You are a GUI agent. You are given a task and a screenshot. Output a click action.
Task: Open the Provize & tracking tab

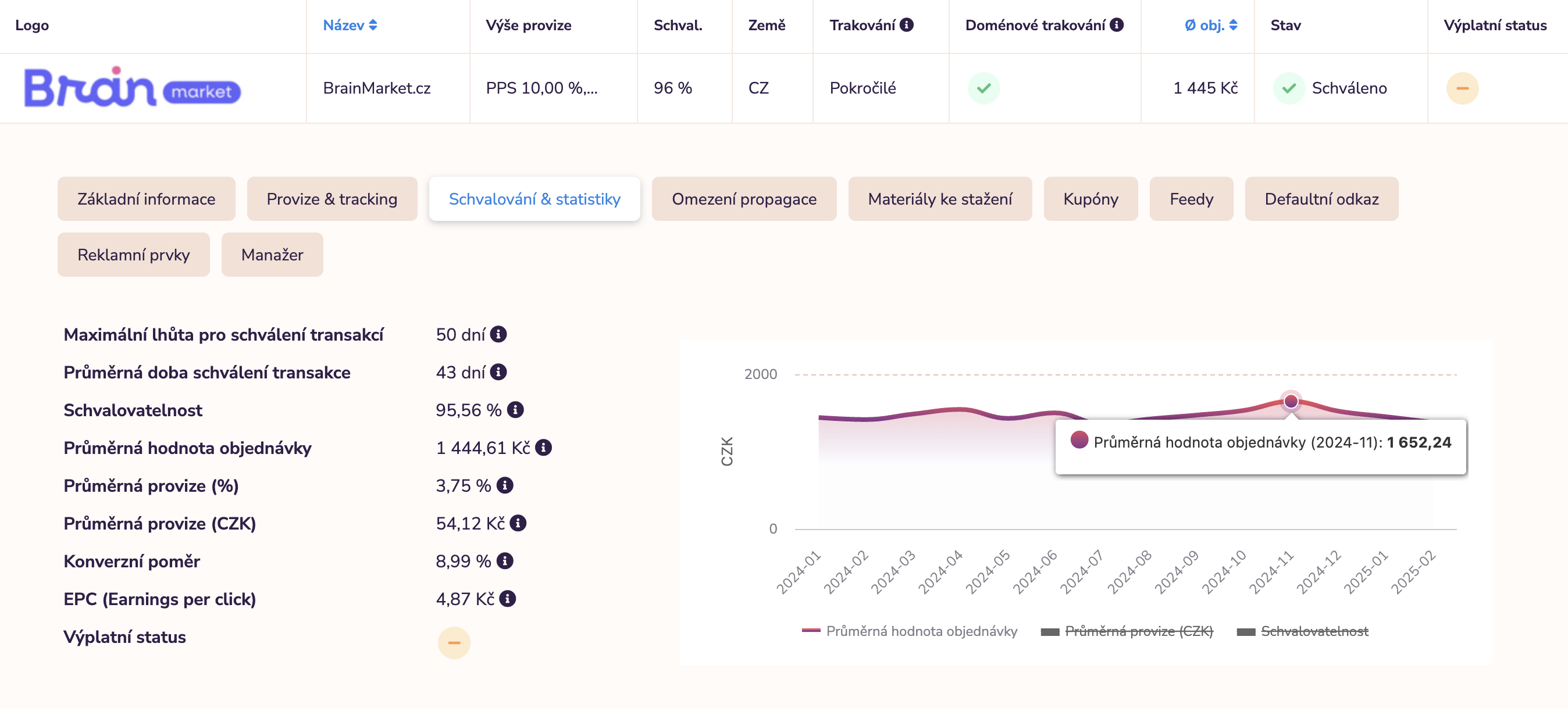(x=332, y=199)
